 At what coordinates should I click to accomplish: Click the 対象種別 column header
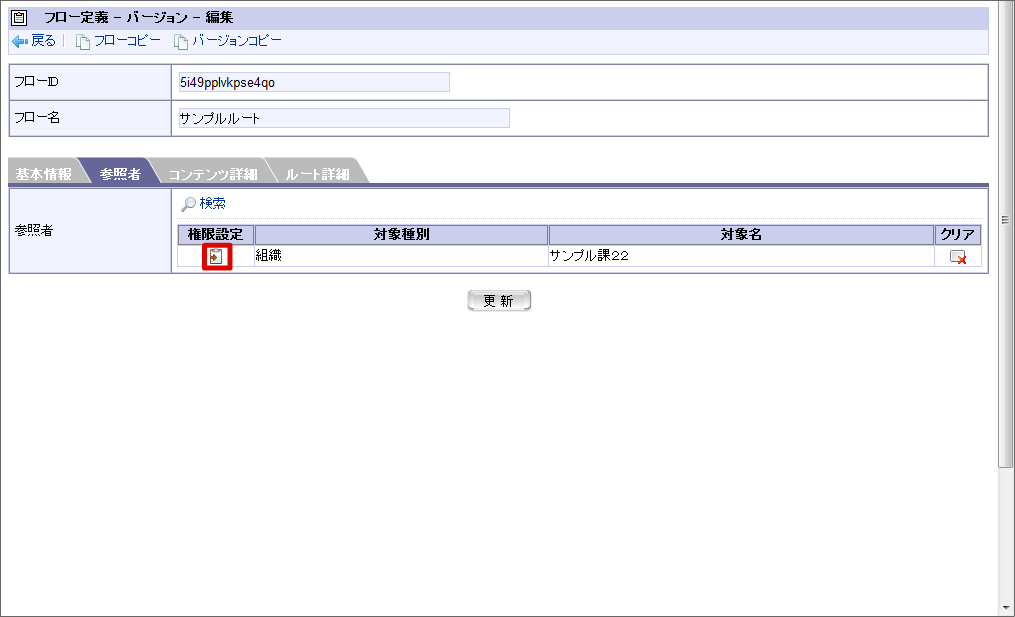click(x=401, y=234)
